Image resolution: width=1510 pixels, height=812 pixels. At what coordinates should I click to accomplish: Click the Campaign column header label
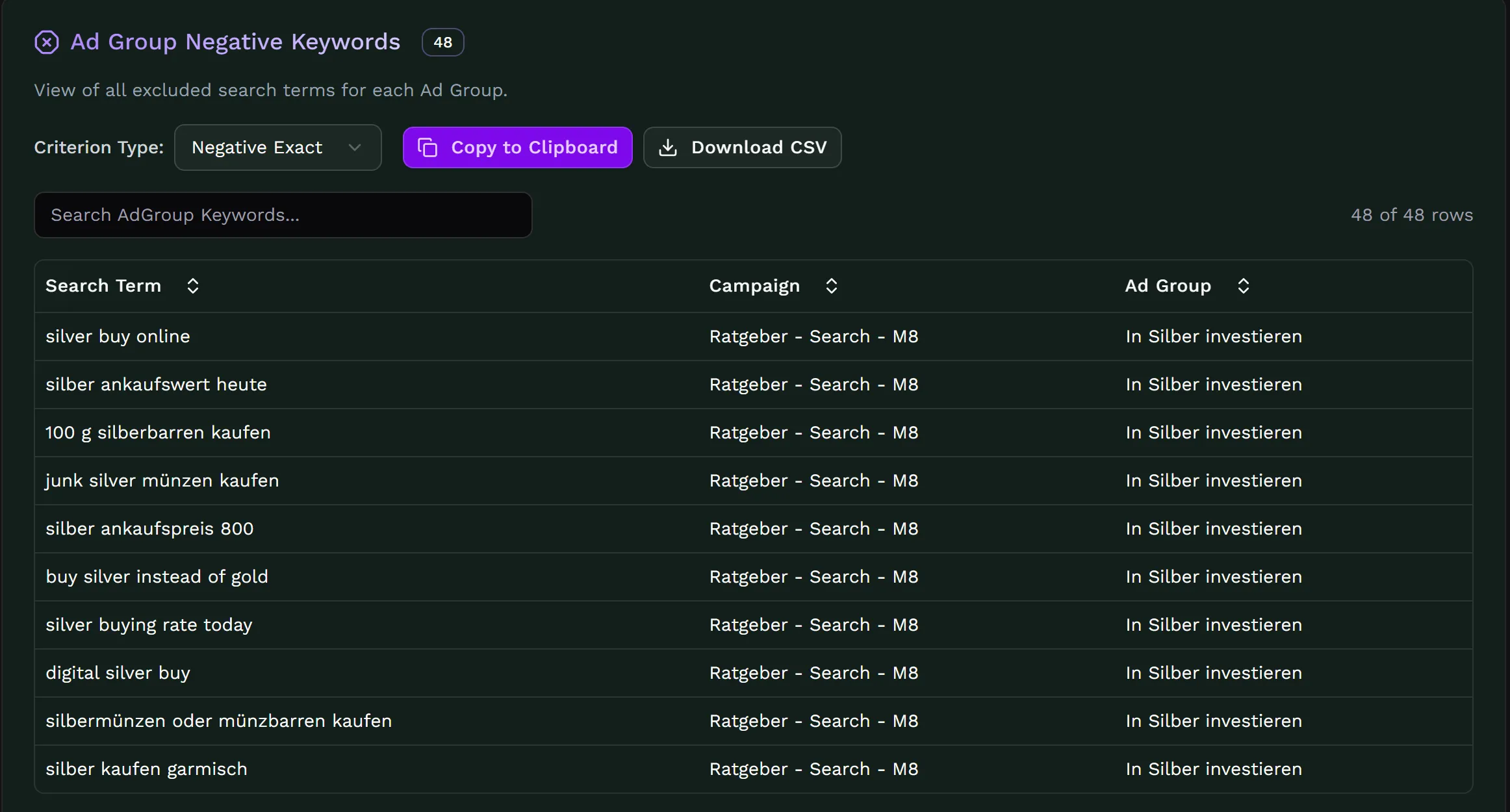(754, 286)
